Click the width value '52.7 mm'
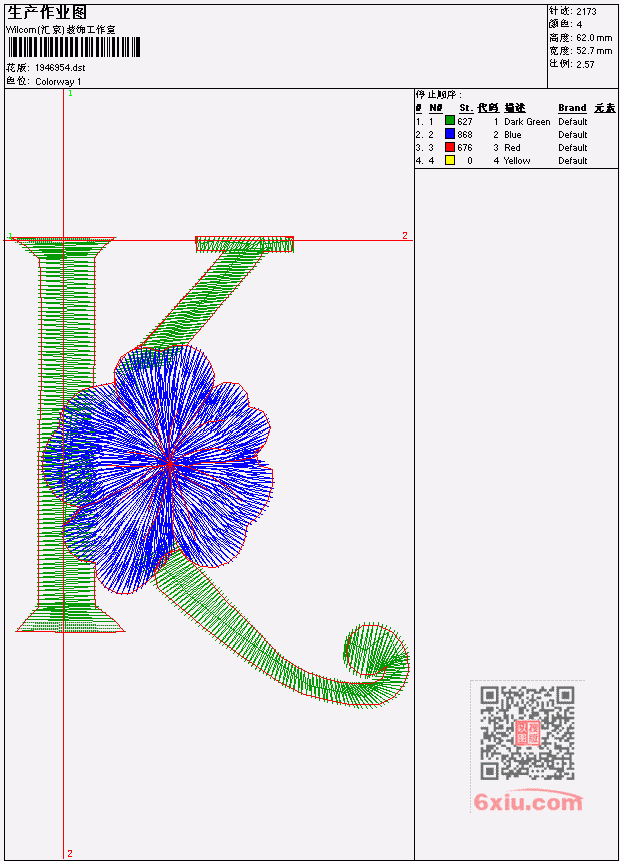The width and height of the screenshot is (620, 861). 594,51
